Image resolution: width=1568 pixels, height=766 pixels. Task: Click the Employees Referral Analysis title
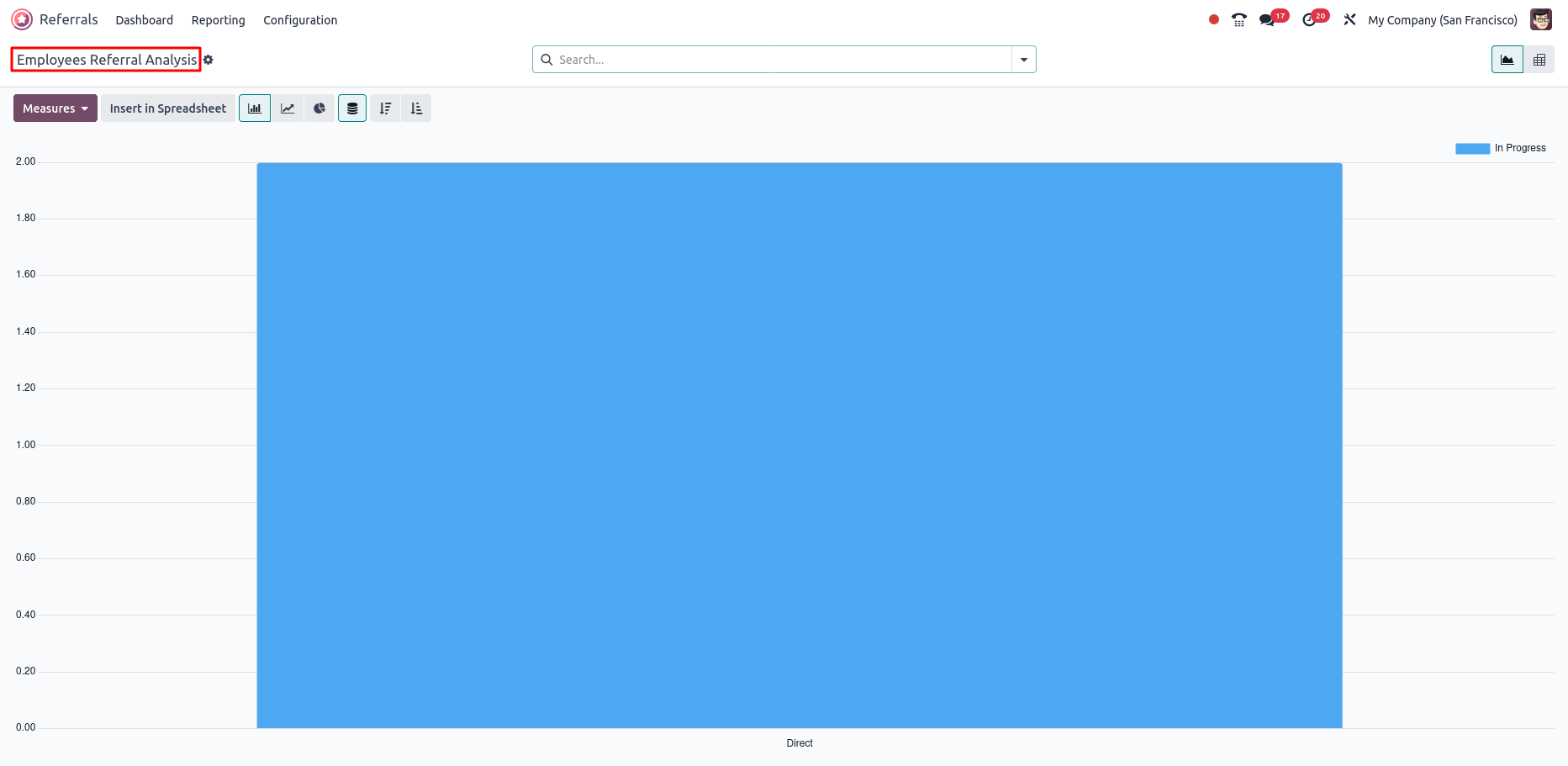(x=107, y=60)
